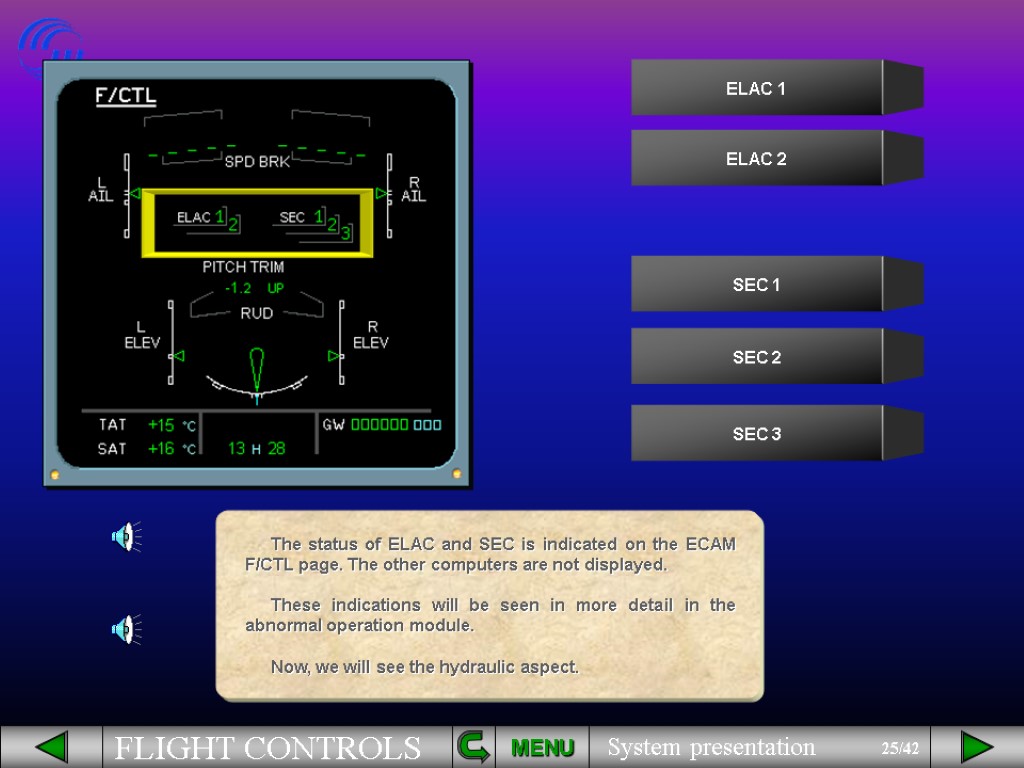The image size is (1024, 768).
Task: Open the MENU option
Action: click(x=542, y=747)
